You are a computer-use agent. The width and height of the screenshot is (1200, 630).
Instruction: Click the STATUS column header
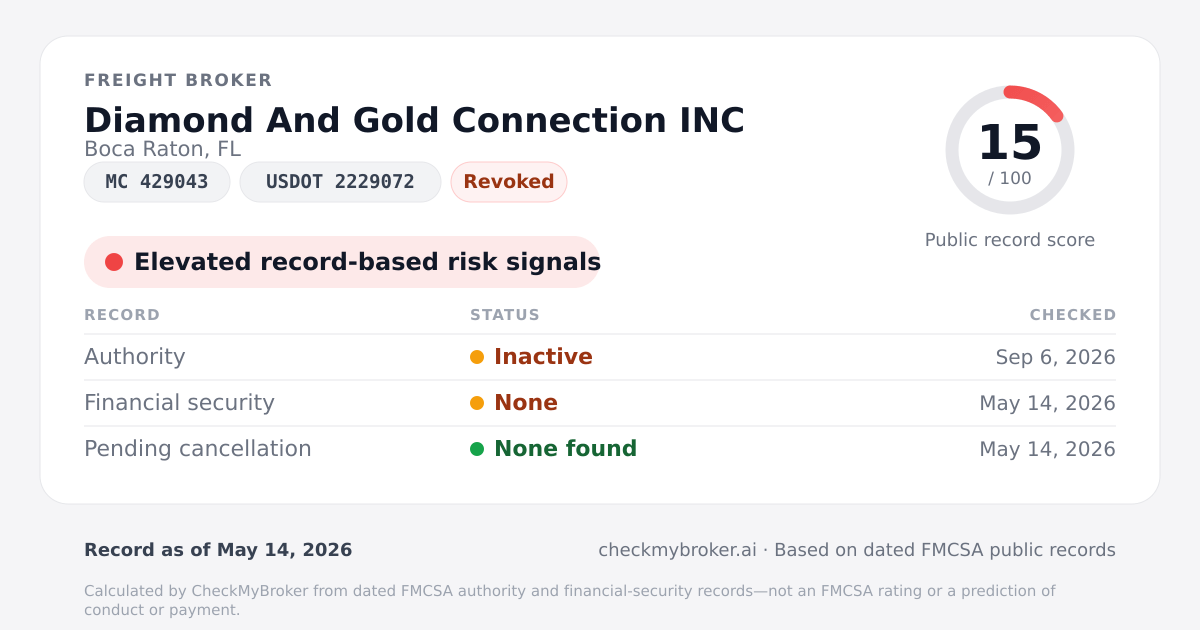(505, 315)
